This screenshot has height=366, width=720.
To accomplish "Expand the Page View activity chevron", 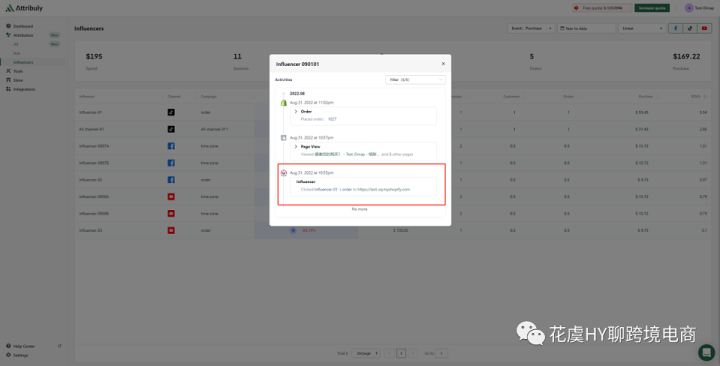I will 296,146.
